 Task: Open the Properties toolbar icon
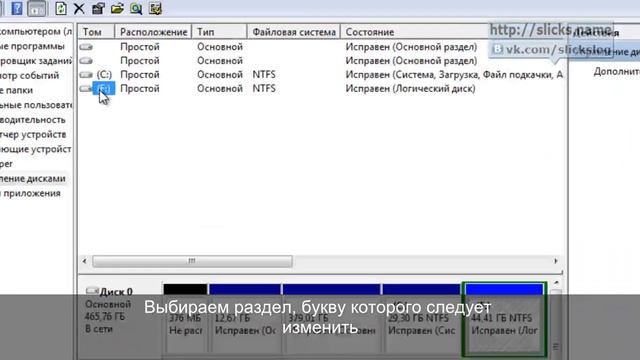point(98,9)
